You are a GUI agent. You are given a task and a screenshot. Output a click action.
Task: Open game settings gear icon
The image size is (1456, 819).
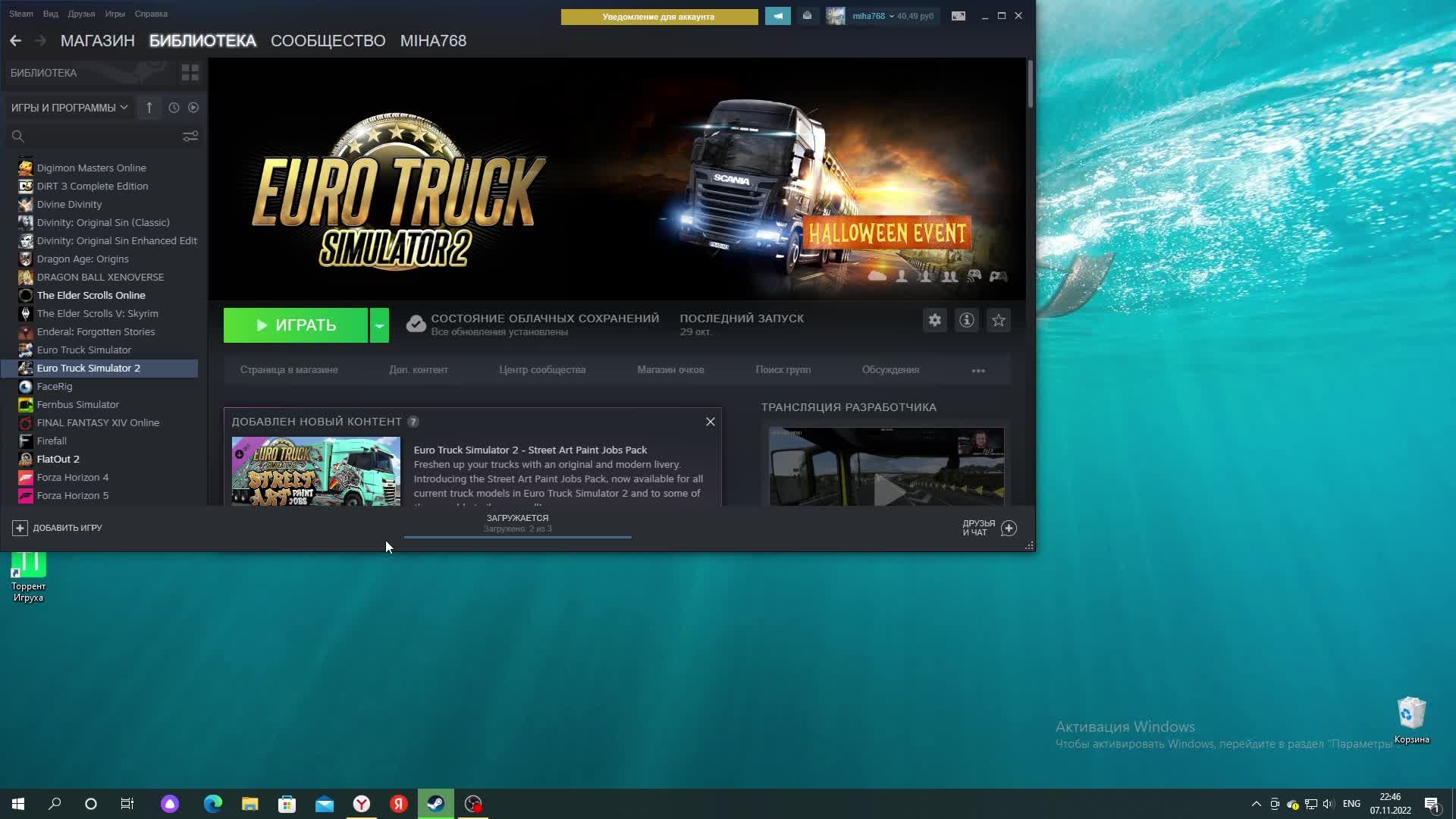point(935,320)
